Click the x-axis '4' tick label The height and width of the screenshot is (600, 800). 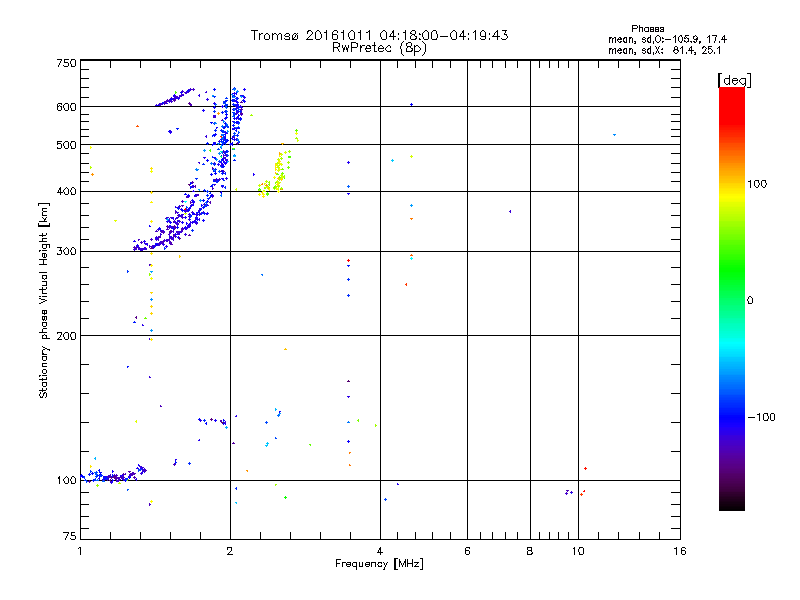[380, 551]
